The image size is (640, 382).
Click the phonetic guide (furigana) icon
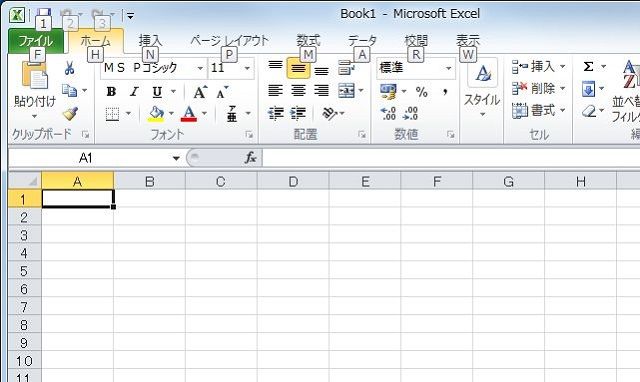point(232,114)
